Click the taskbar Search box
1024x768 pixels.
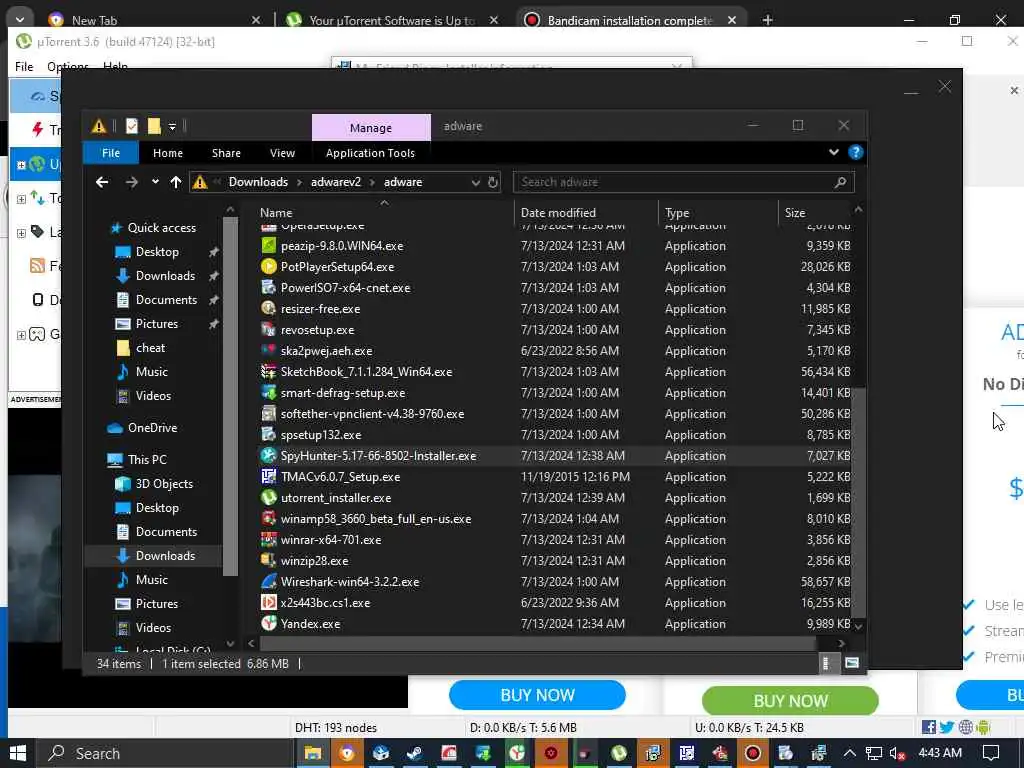point(165,753)
